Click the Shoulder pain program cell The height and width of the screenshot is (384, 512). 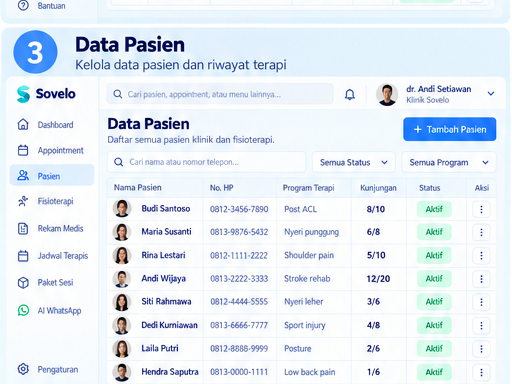click(x=309, y=256)
